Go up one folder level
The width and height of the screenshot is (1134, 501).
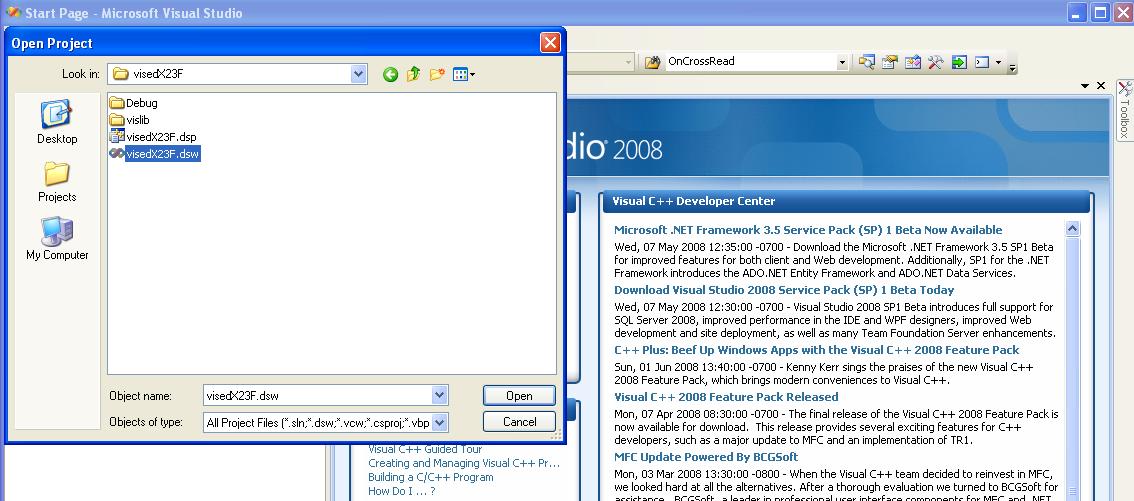[x=414, y=74]
